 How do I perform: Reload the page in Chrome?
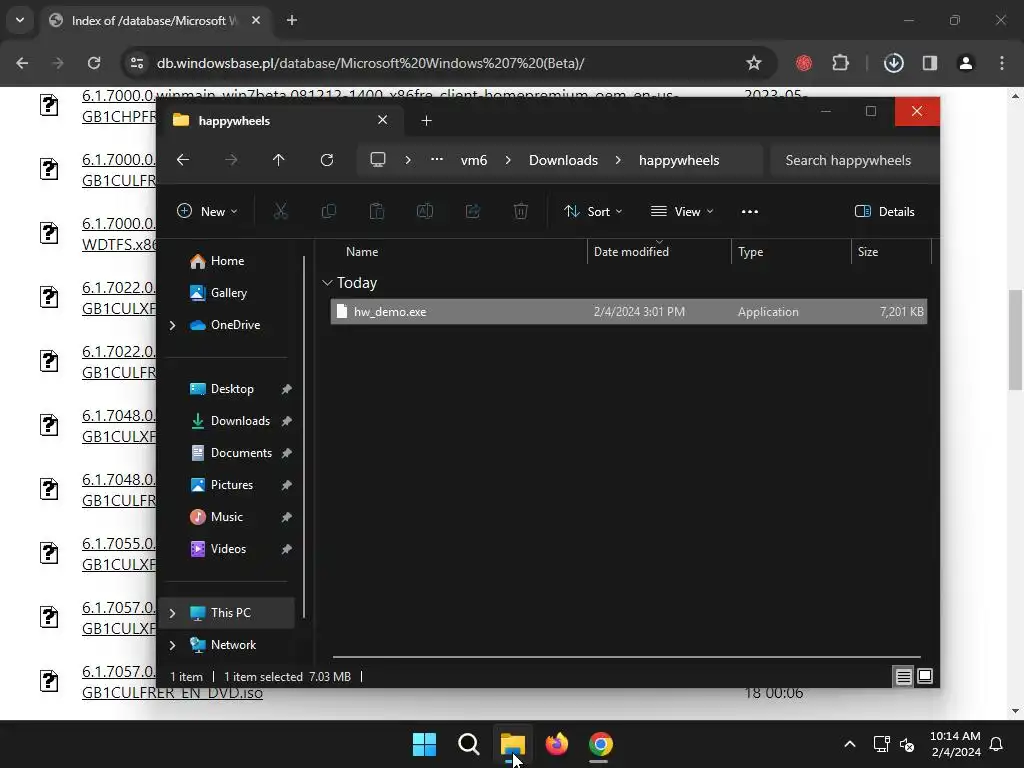point(94,63)
